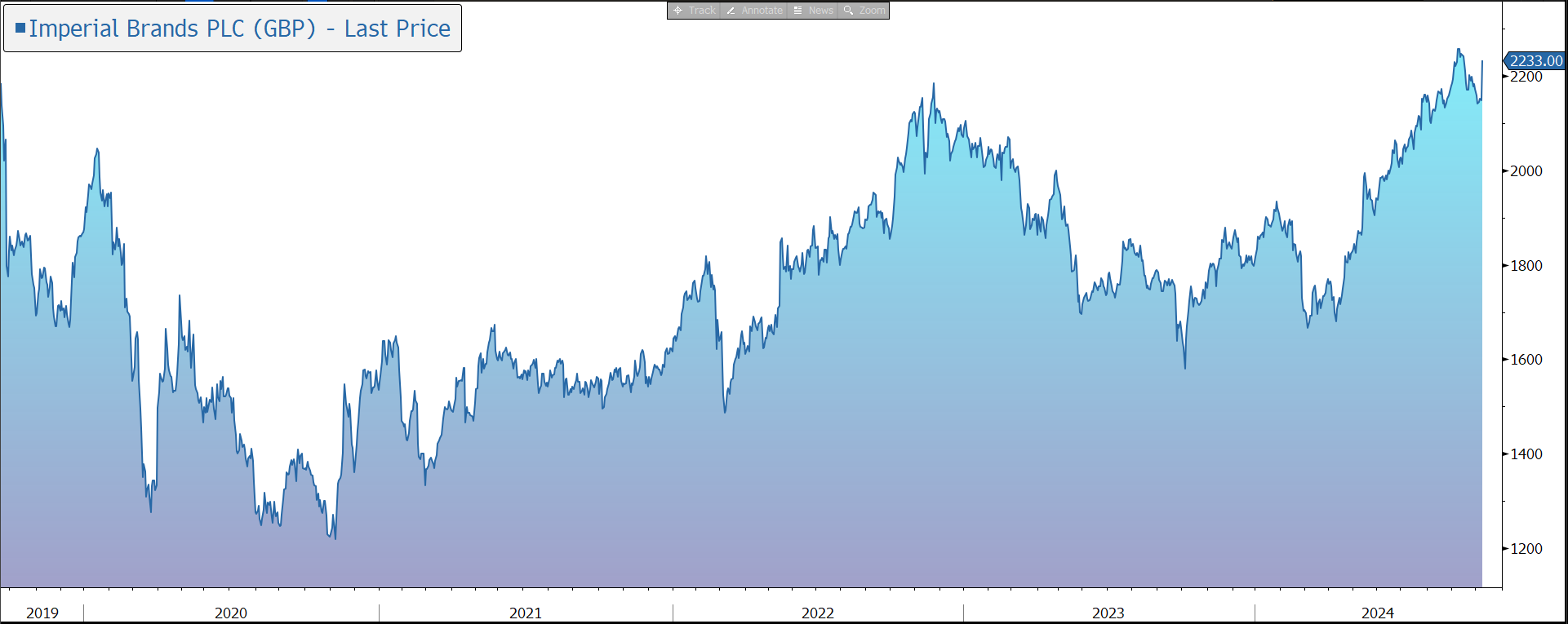Click the 2000 price axis label
Image resolution: width=1568 pixels, height=624 pixels.
coord(1526,171)
